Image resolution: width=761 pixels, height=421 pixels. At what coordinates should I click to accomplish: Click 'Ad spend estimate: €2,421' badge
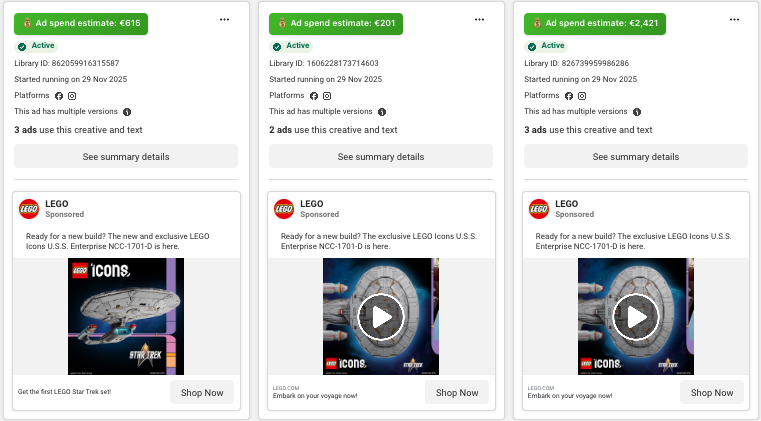click(x=595, y=23)
